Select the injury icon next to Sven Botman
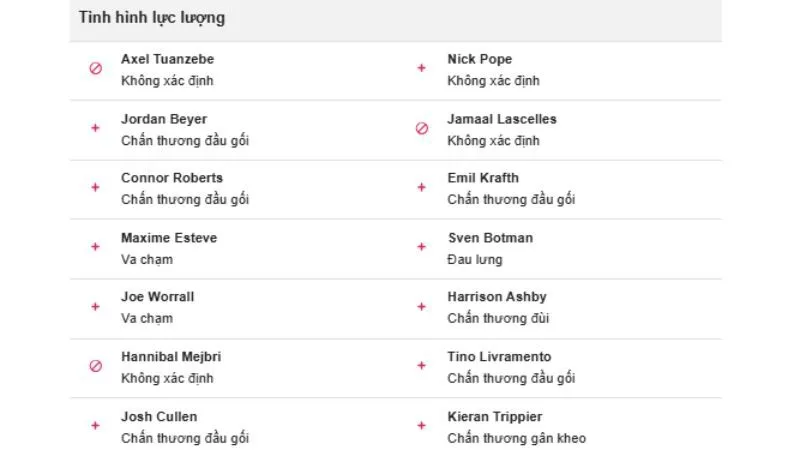The height and width of the screenshot is (450, 800). click(x=421, y=247)
